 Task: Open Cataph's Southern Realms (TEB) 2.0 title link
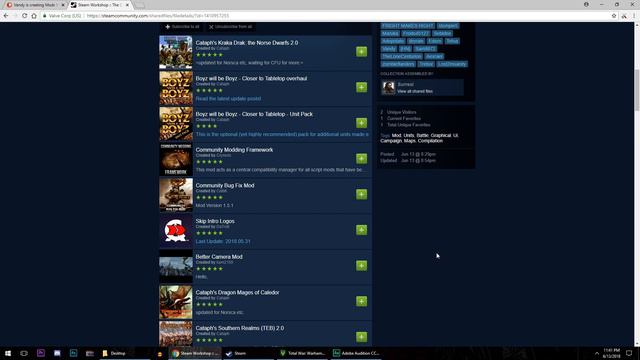tap(240, 328)
